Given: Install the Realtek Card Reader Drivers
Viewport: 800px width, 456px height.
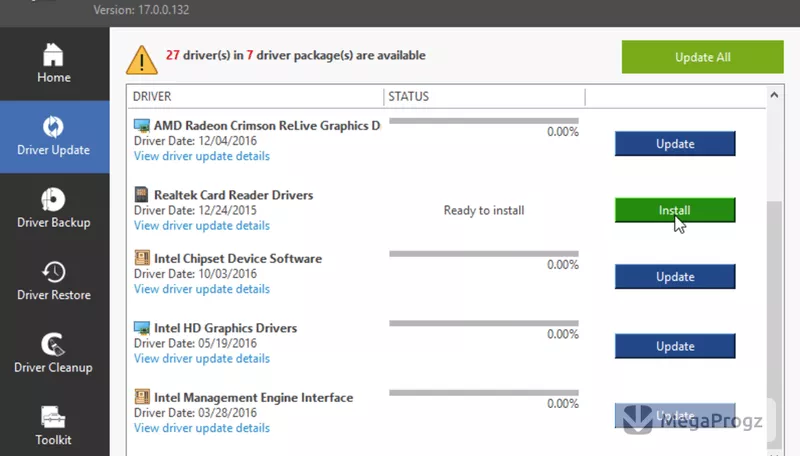Looking at the screenshot, I should click(675, 210).
